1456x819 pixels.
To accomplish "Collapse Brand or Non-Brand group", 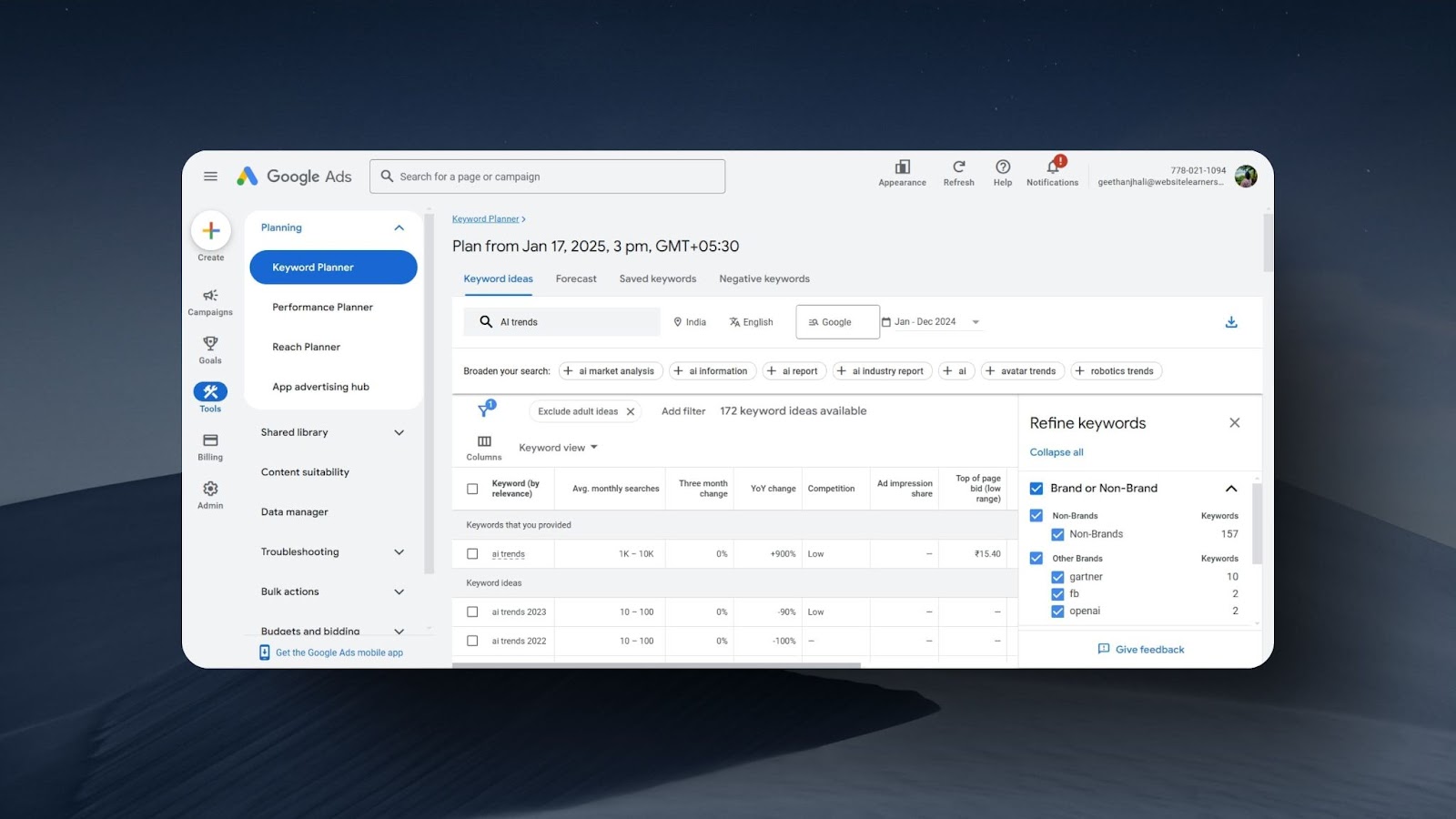I will 1231,489.
